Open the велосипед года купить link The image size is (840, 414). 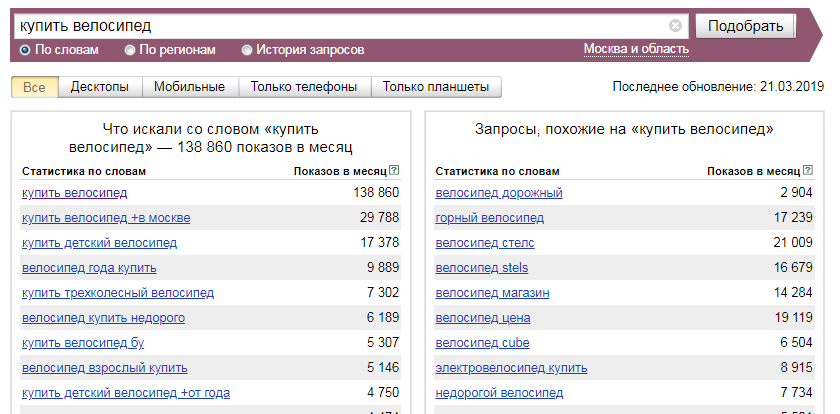coord(89,267)
